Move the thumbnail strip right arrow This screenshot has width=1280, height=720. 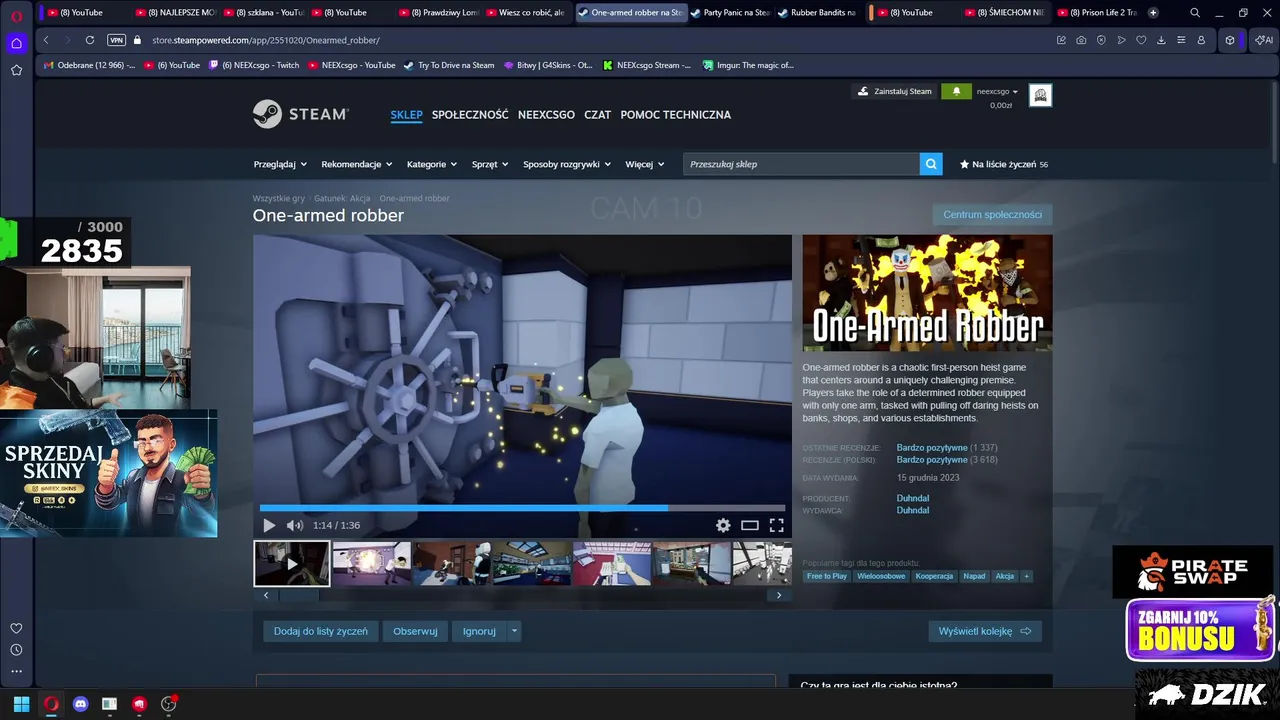(x=779, y=595)
